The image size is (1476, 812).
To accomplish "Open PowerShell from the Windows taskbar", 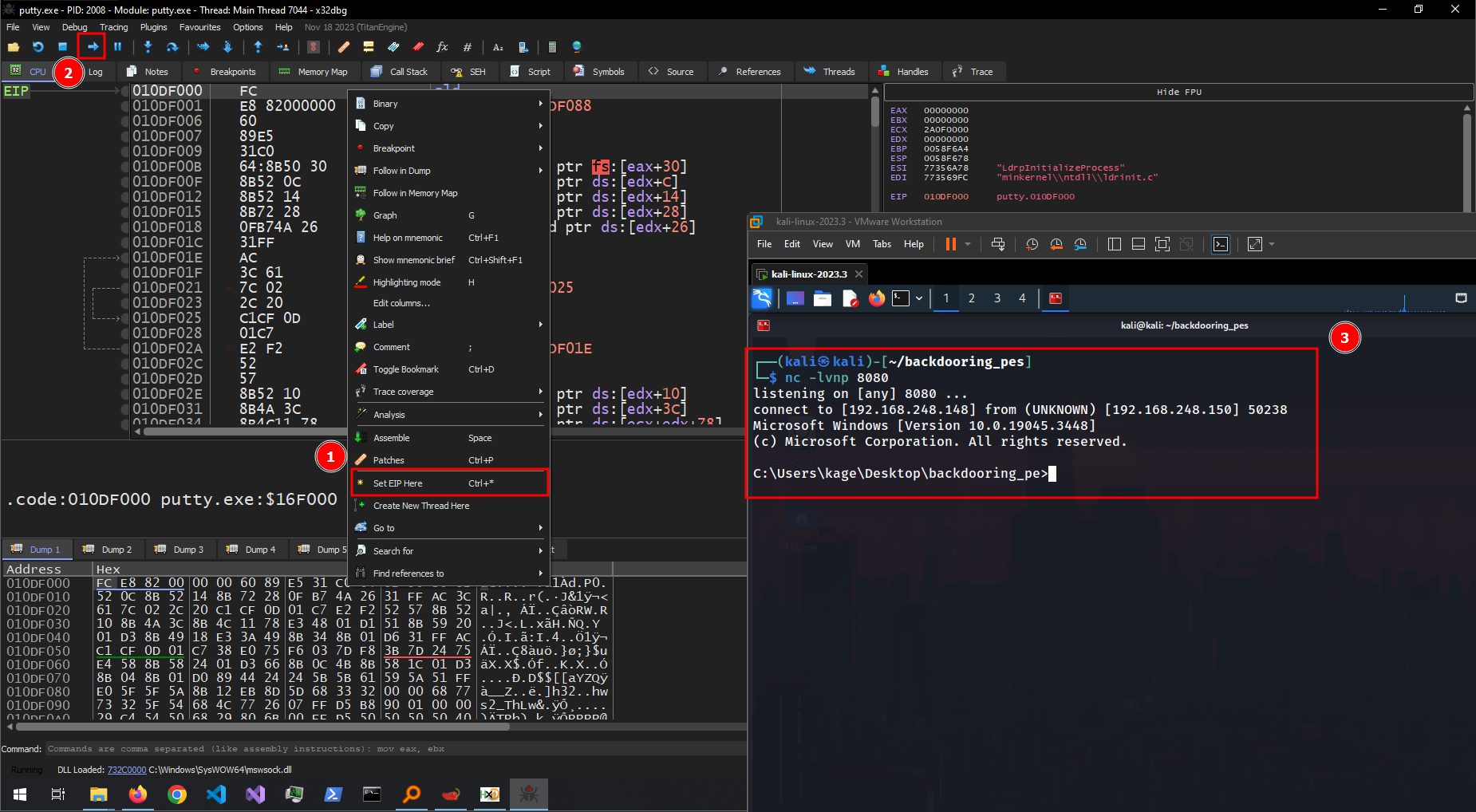I will (x=333, y=794).
